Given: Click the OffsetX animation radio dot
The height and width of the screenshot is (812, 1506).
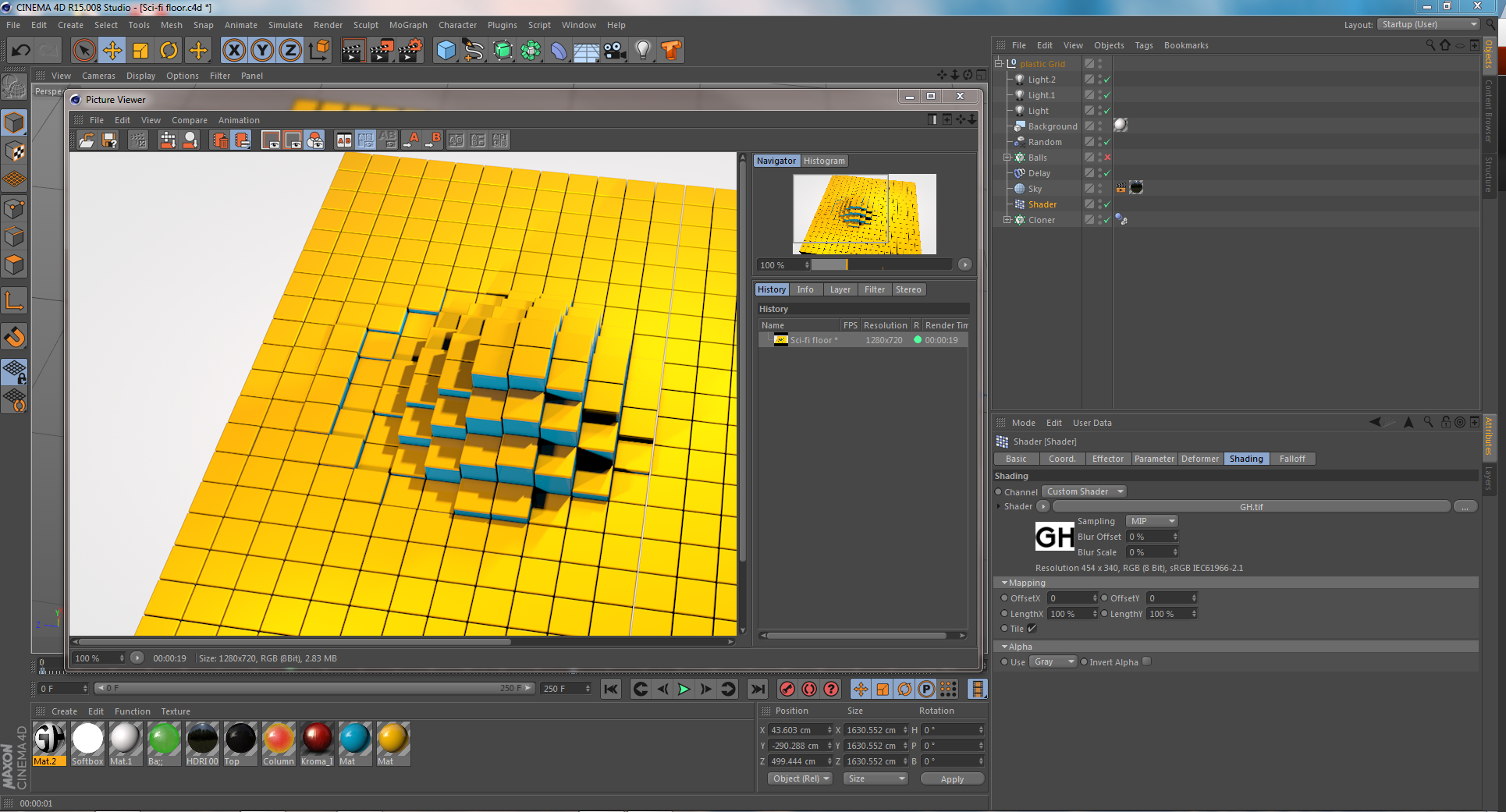Looking at the screenshot, I should click(1004, 598).
